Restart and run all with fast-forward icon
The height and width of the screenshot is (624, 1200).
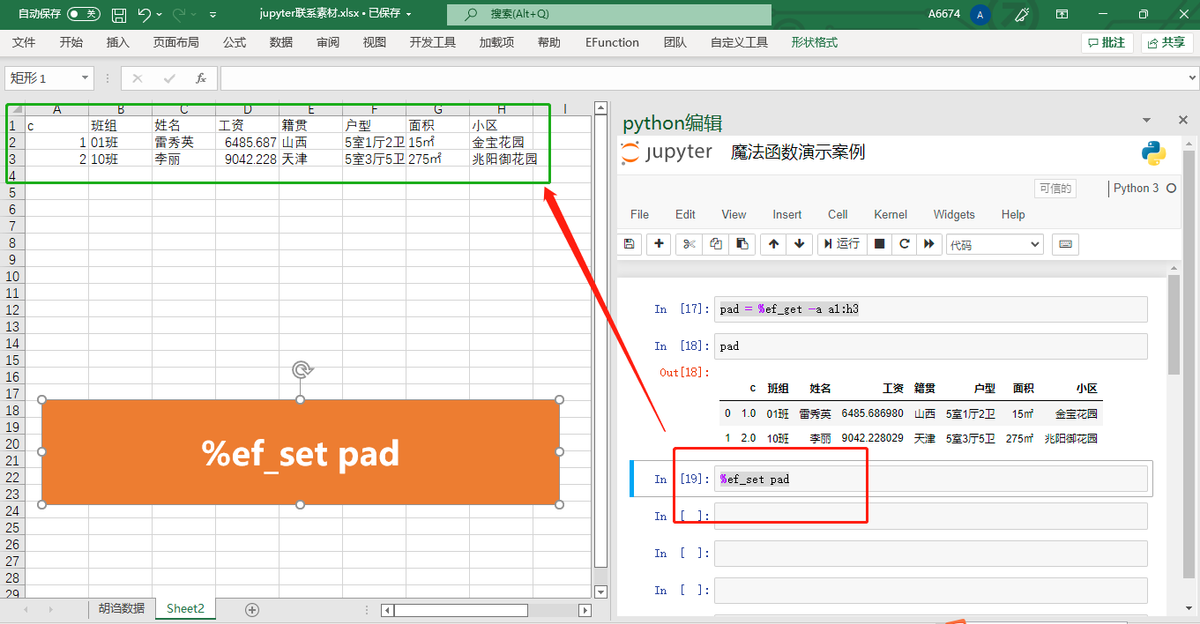(x=929, y=244)
